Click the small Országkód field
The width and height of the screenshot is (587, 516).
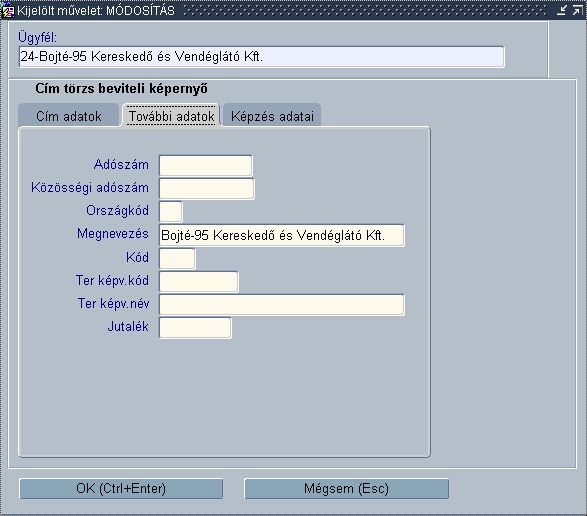point(171,212)
